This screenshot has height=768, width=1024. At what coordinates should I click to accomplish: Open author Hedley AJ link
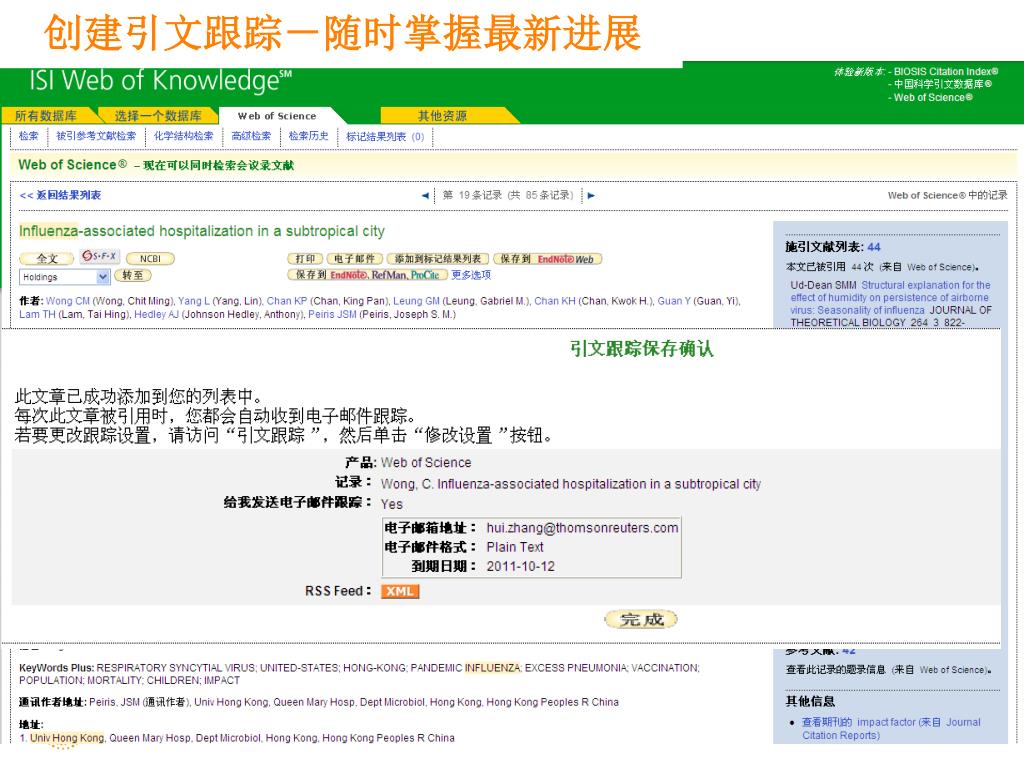coord(156,314)
